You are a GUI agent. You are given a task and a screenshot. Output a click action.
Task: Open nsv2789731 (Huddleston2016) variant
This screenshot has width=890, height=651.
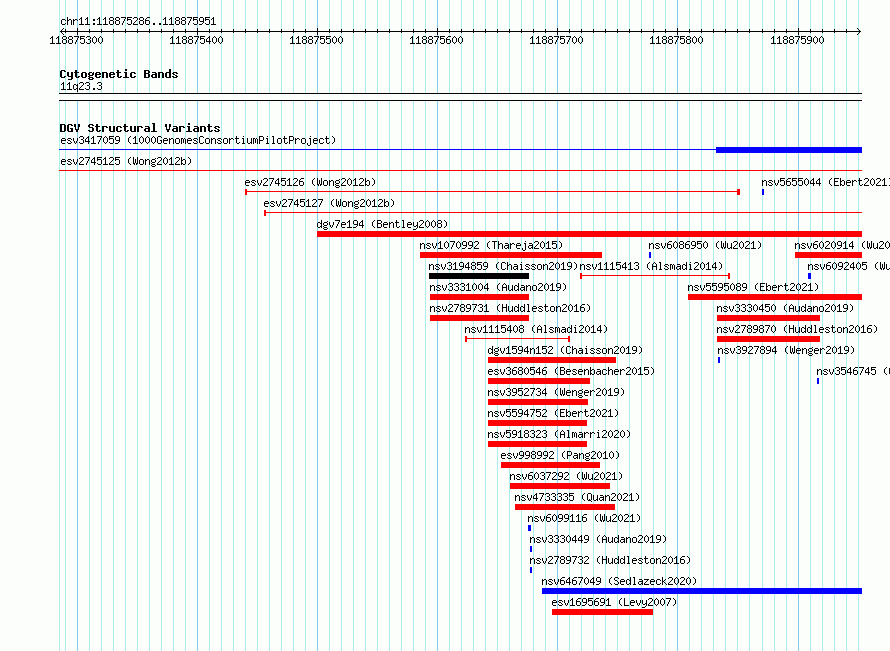510,308
